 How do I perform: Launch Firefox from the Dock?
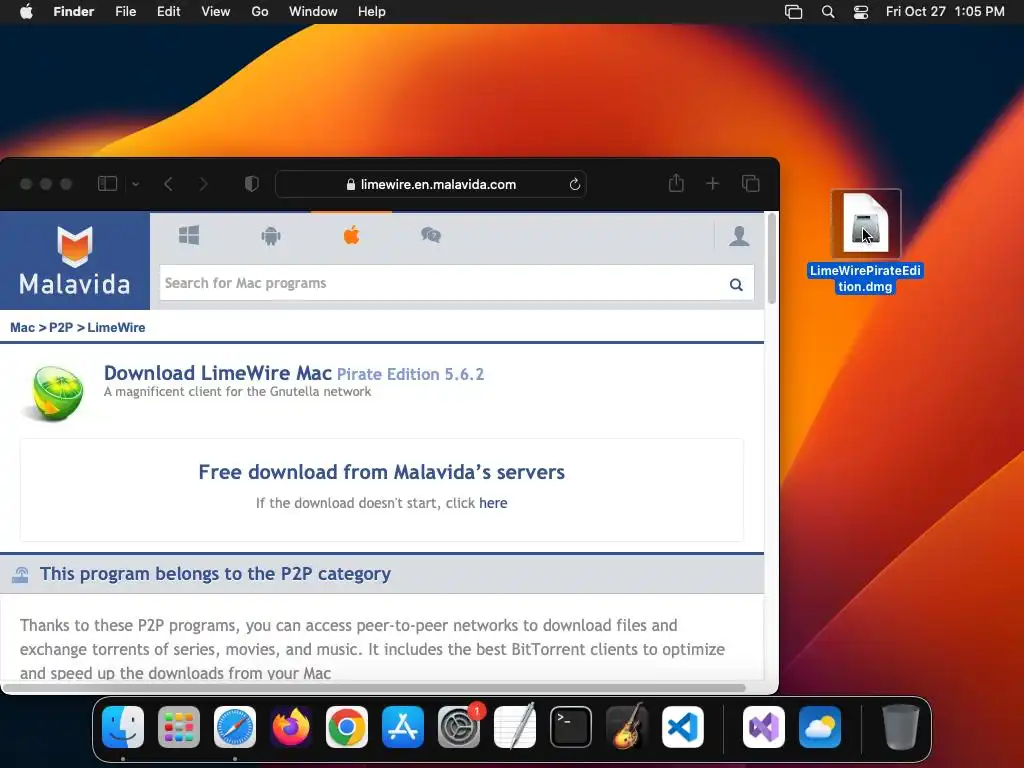tap(291, 727)
